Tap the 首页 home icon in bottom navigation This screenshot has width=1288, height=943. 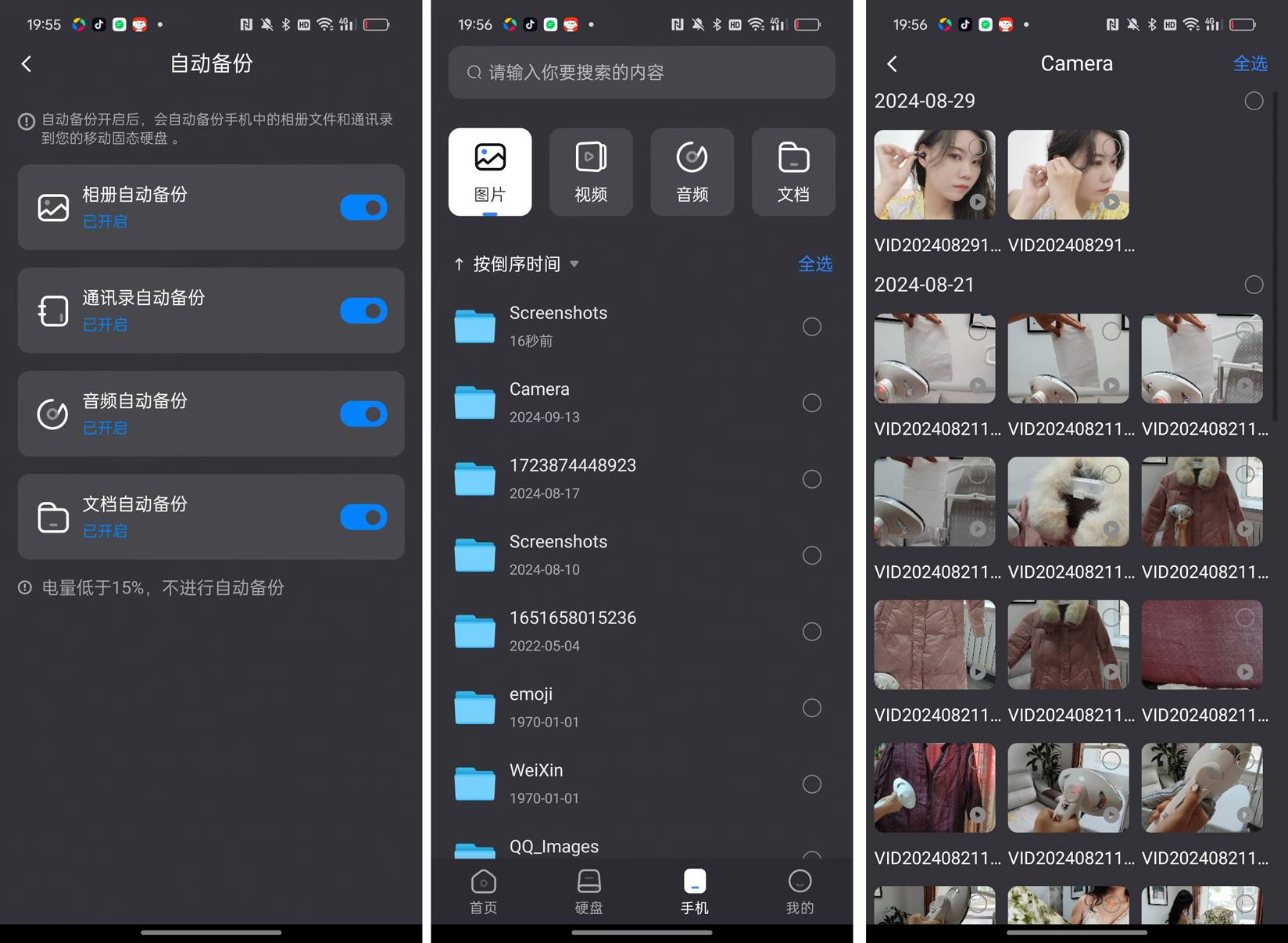(x=483, y=882)
